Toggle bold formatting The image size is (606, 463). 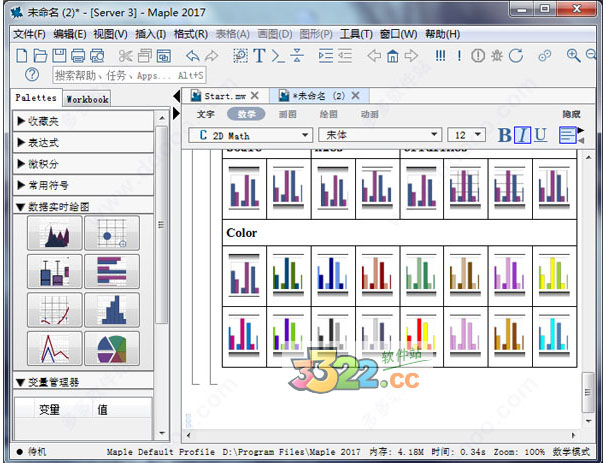505,135
